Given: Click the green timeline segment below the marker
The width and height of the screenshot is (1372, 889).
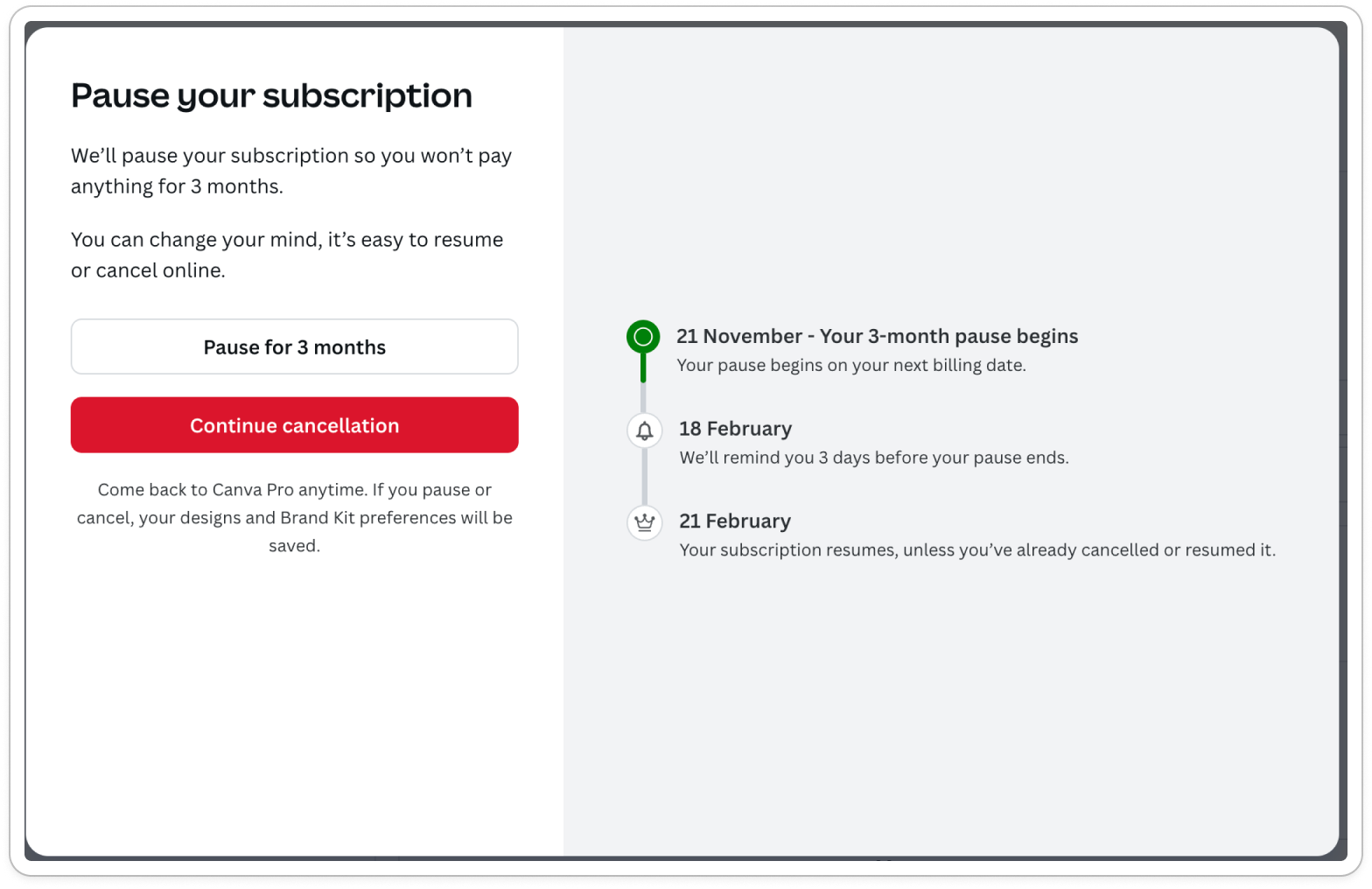Looking at the screenshot, I should [x=643, y=368].
